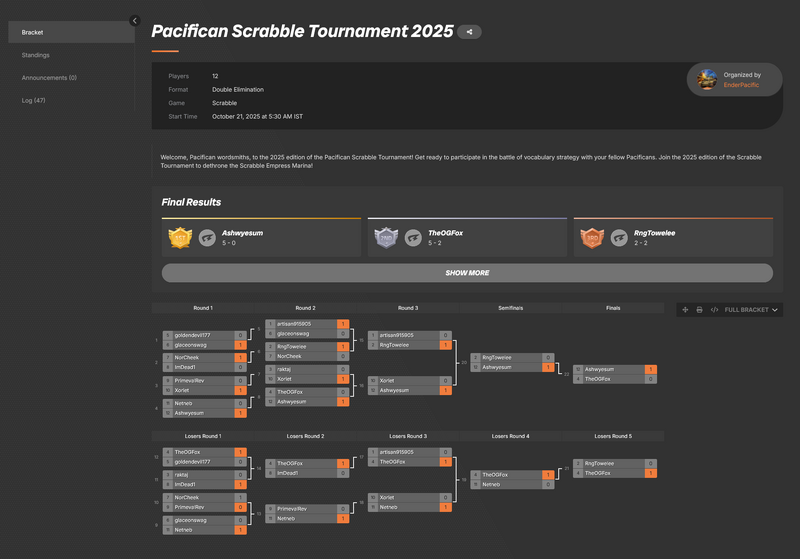This screenshot has width=800, height=559.
Task: Click the share icon beside tournament title
Action: 468,32
